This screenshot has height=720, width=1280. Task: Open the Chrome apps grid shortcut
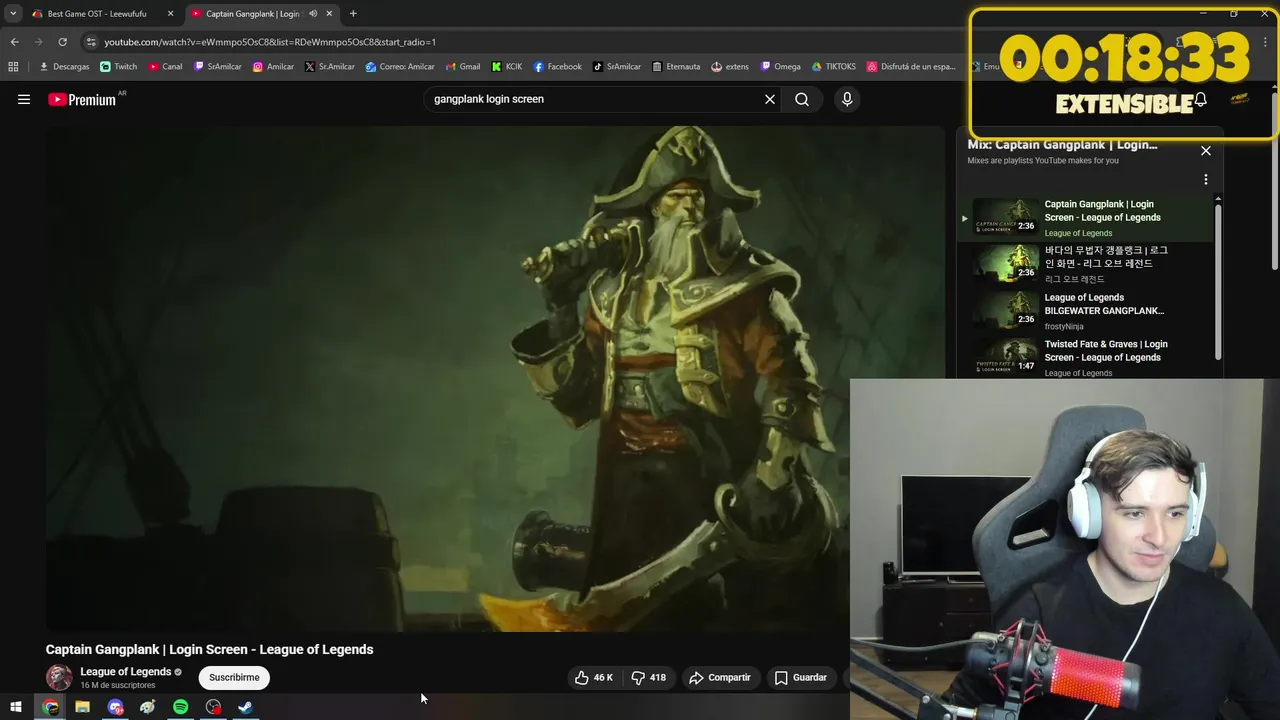(13, 67)
